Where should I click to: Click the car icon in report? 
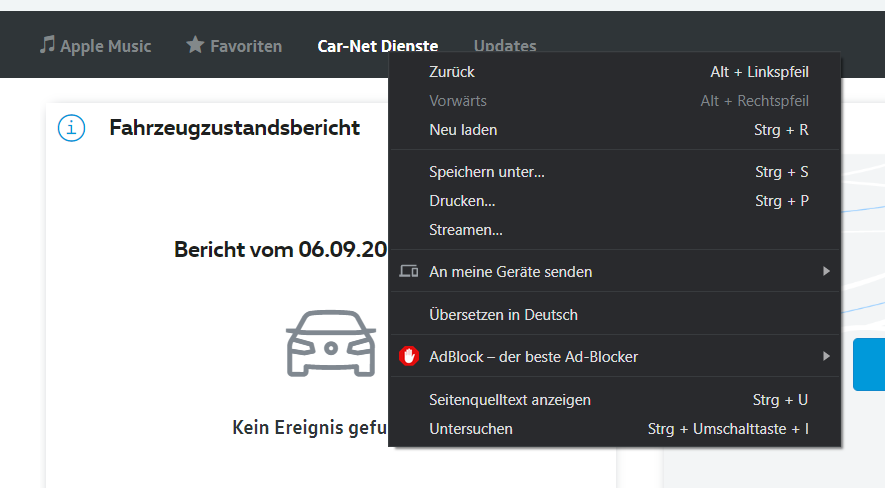tap(331, 343)
